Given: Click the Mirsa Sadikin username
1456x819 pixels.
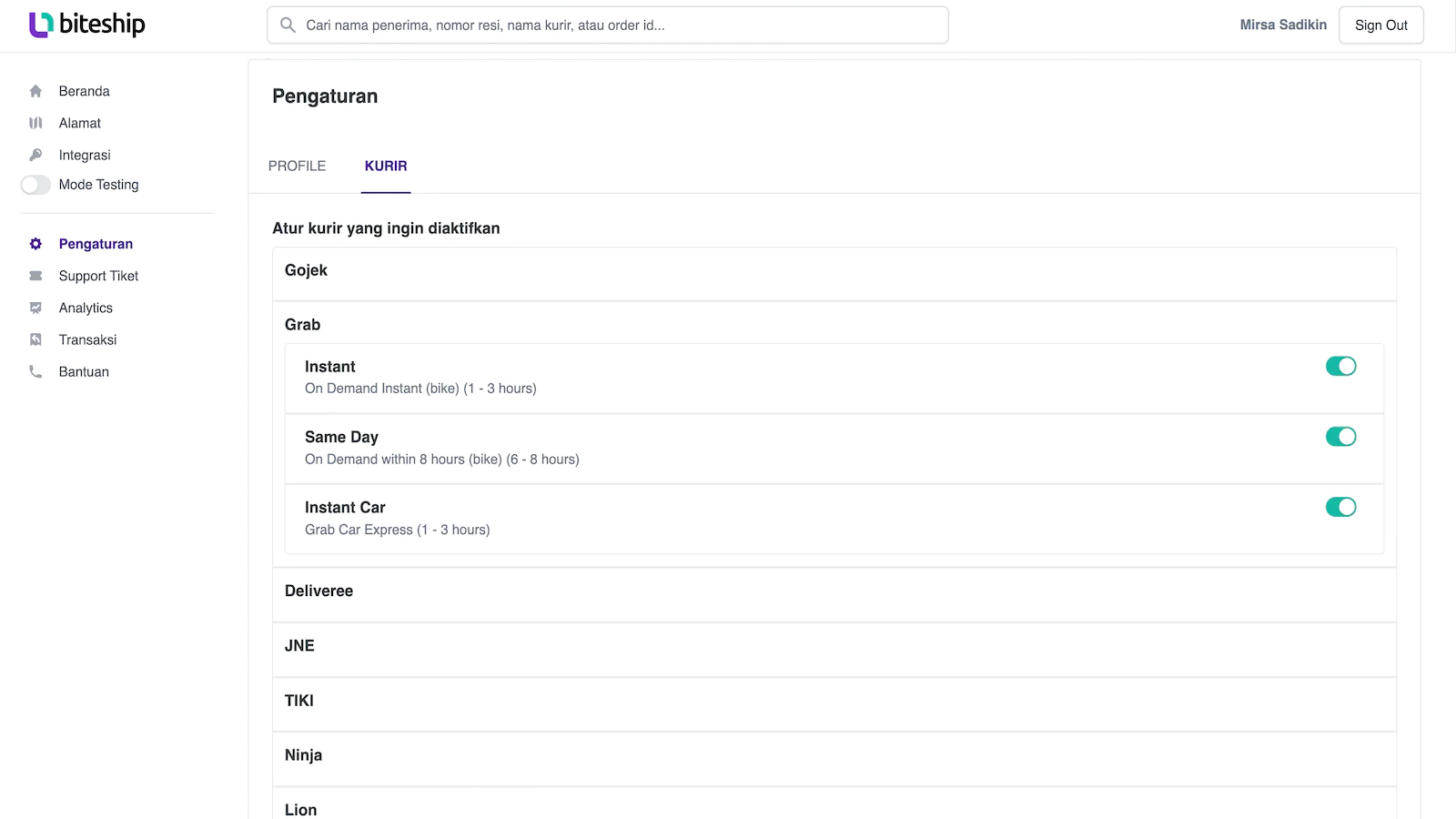Looking at the screenshot, I should pos(1283,25).
